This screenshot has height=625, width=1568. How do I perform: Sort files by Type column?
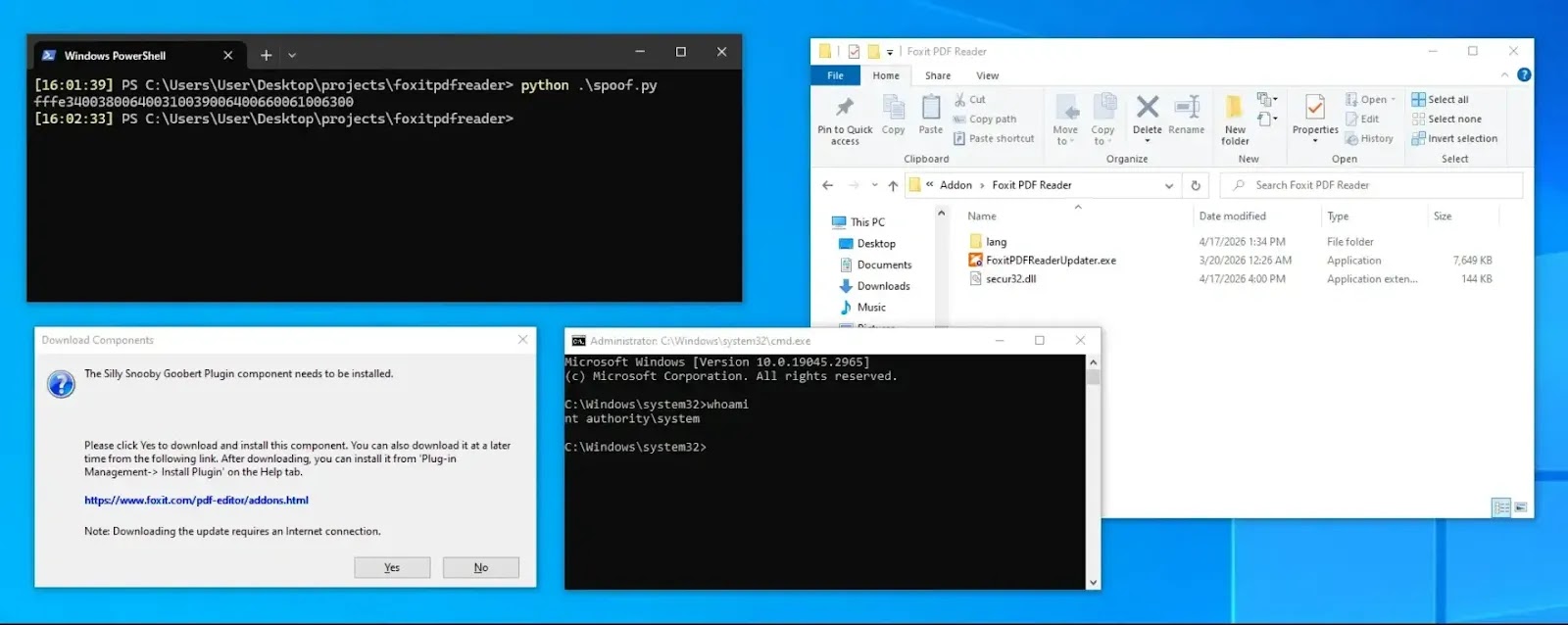point(1338,216)
